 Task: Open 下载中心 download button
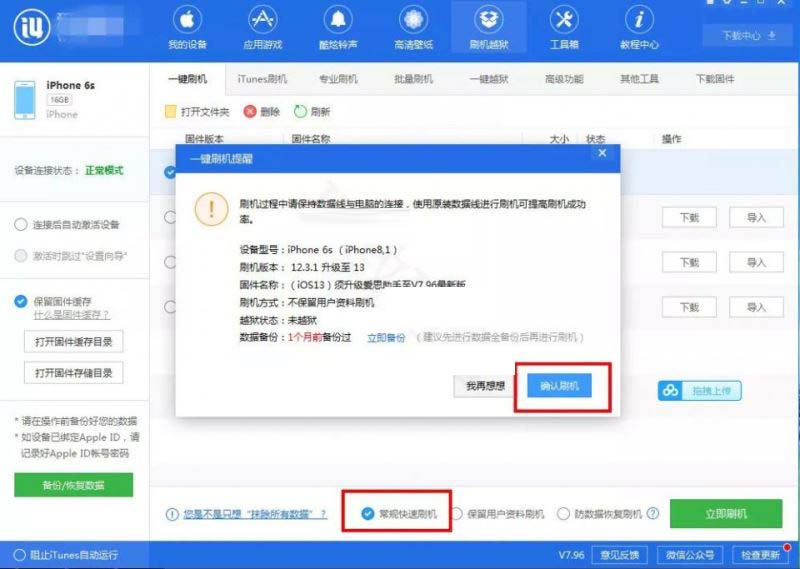pos(749,36)
